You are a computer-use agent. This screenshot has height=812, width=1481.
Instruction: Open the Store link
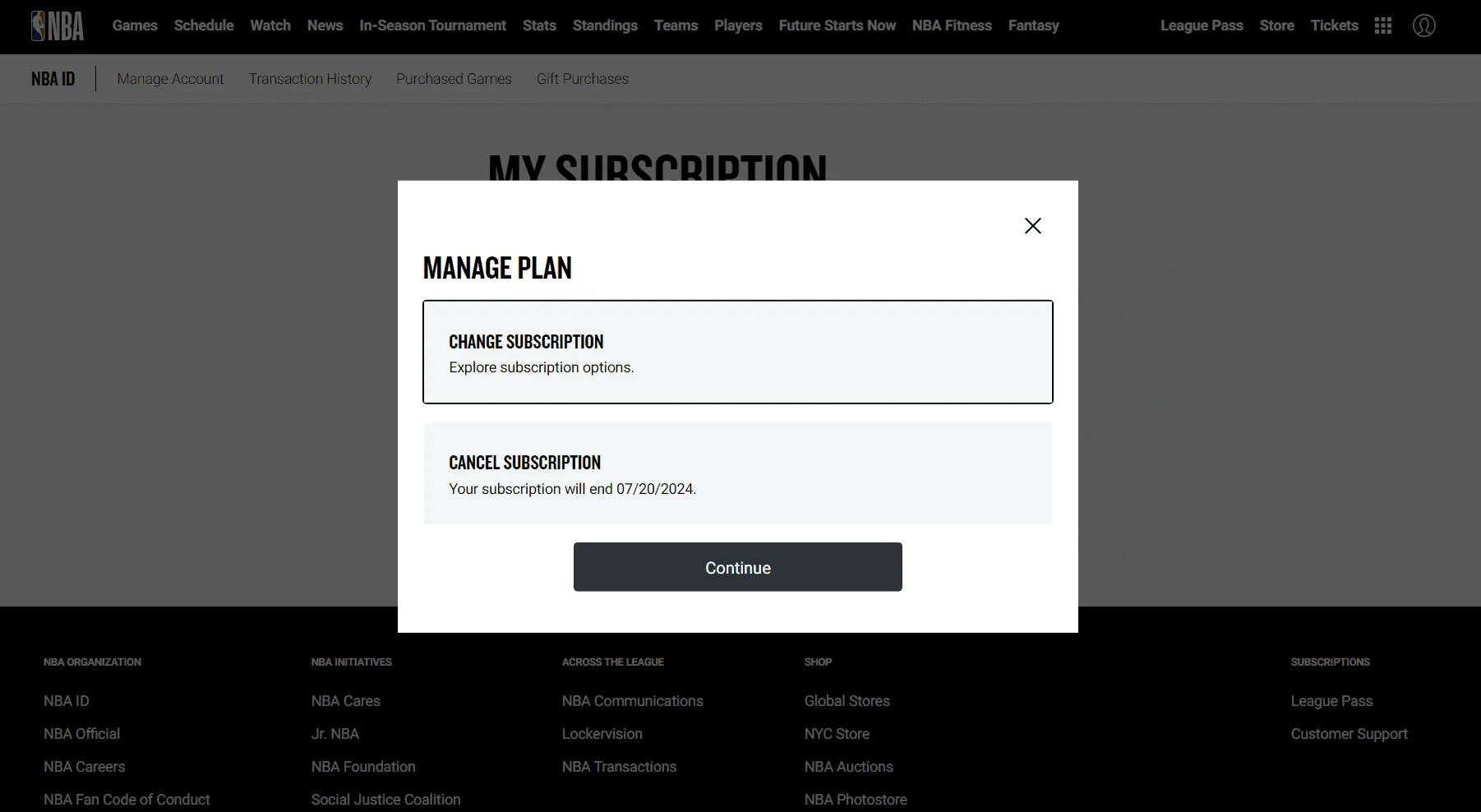[1276, 25]
